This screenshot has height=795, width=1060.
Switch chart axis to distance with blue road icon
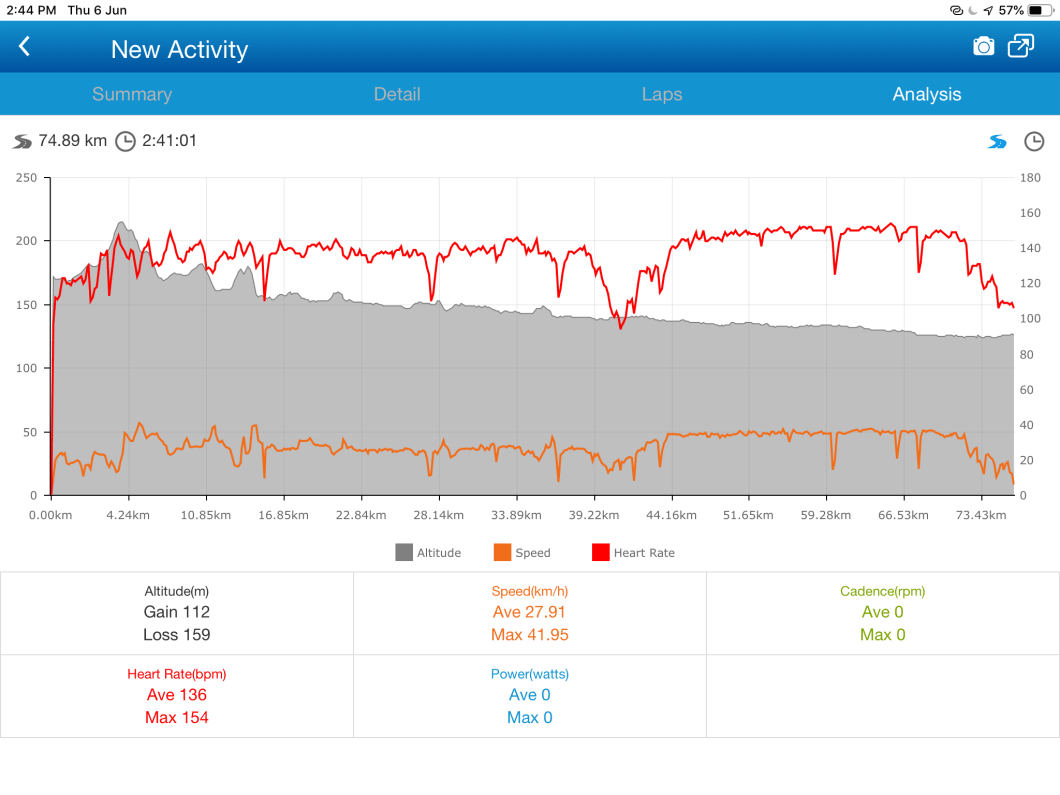pyautogui.click(x=997, y=142)
